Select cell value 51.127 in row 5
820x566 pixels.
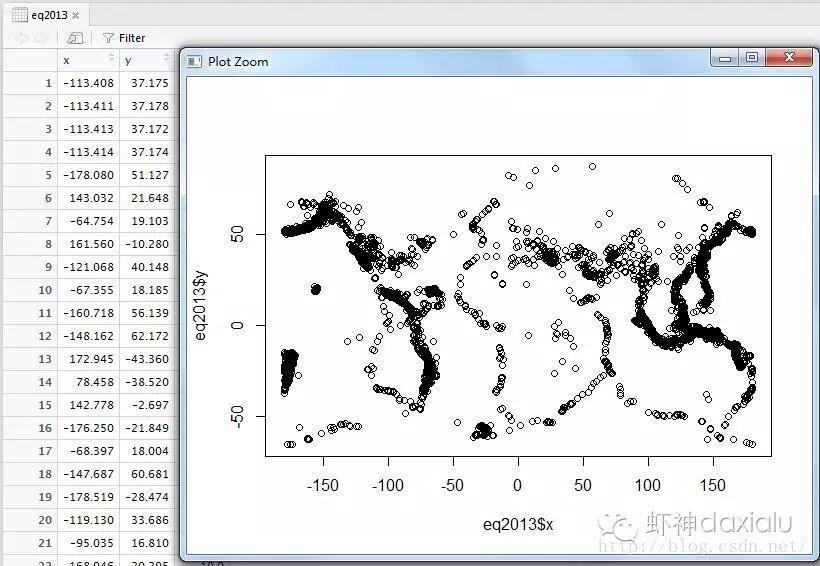[x=150, y=175]
